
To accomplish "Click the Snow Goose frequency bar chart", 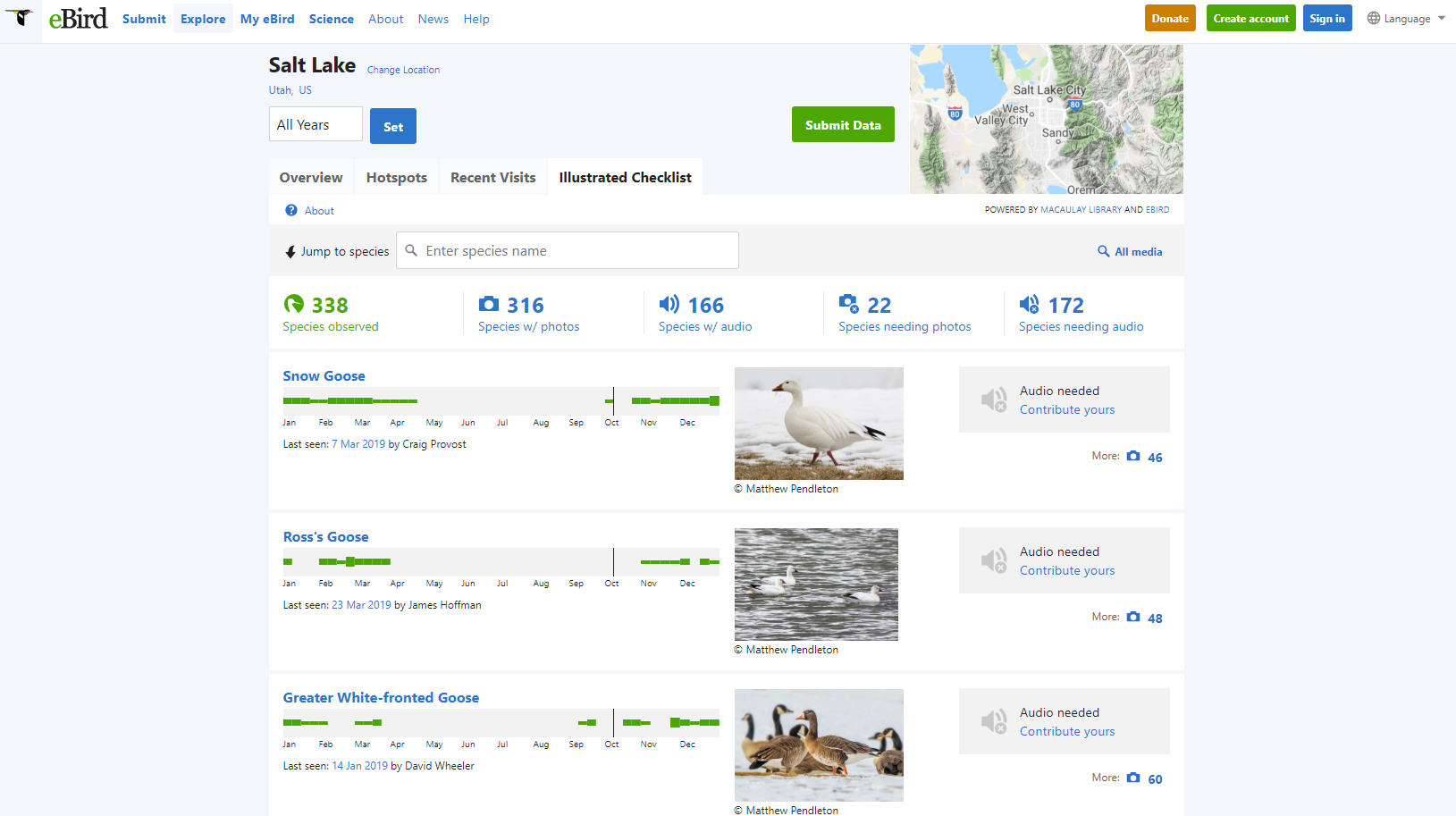I will tap(501, 401).
